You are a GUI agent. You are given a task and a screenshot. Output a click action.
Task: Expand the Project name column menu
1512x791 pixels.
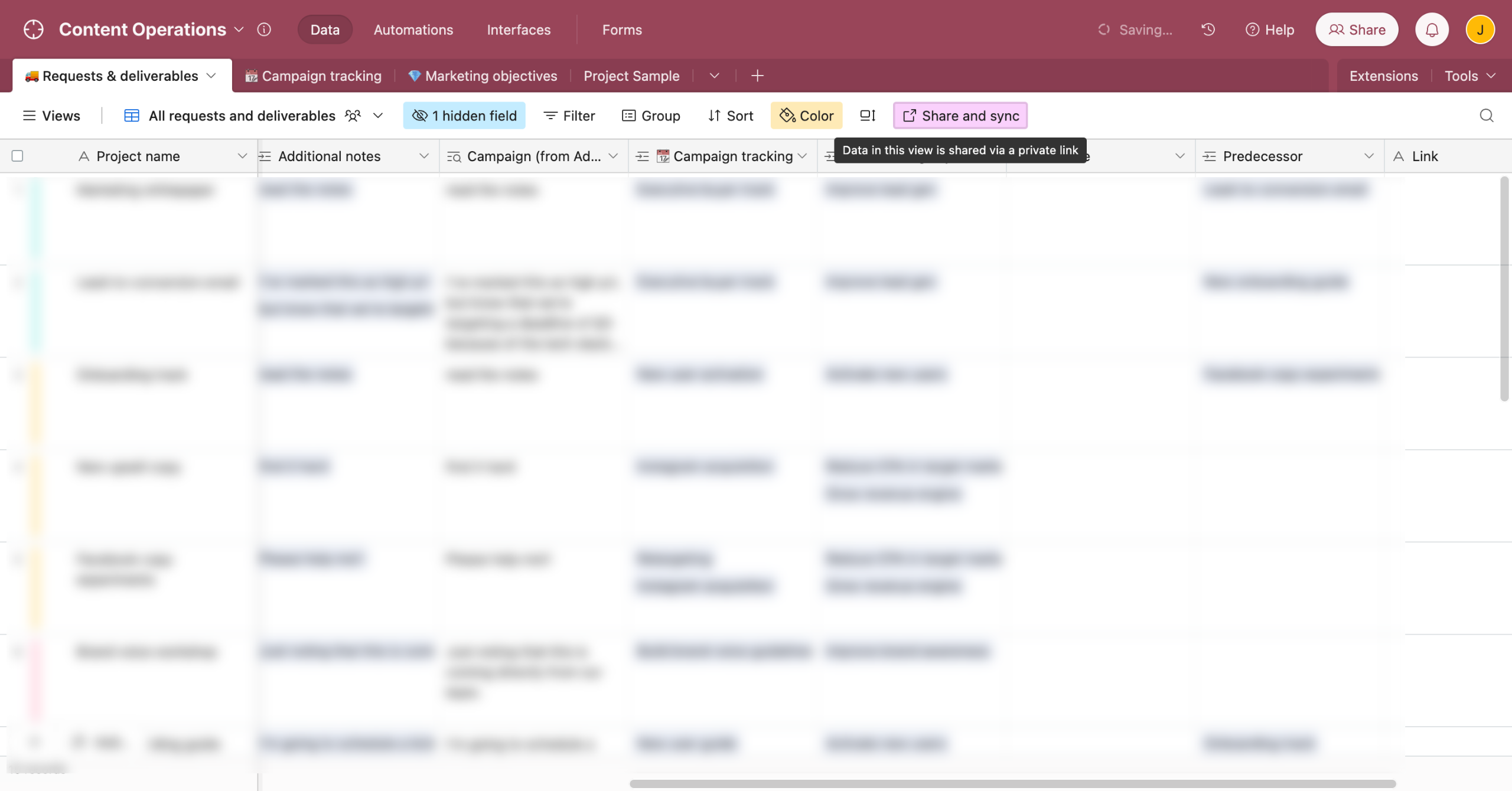242,156
